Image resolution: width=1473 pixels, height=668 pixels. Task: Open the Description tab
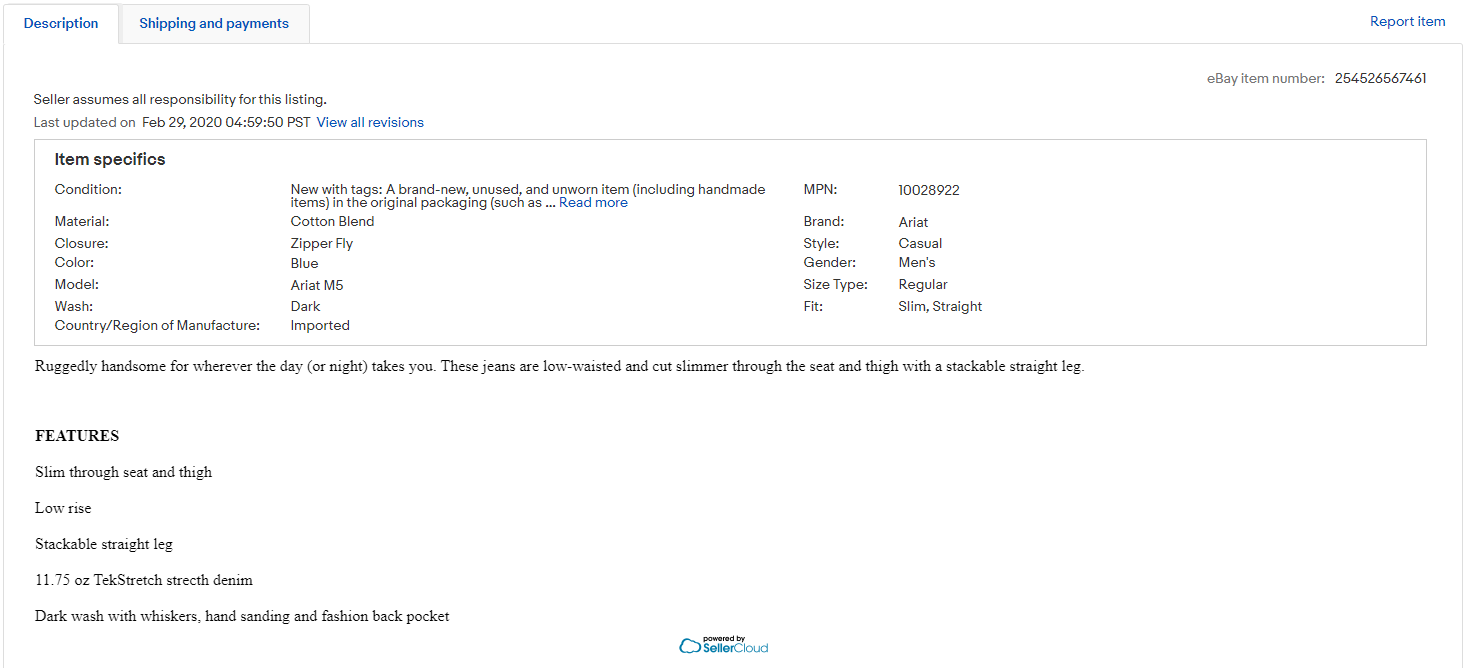point(61,23)
